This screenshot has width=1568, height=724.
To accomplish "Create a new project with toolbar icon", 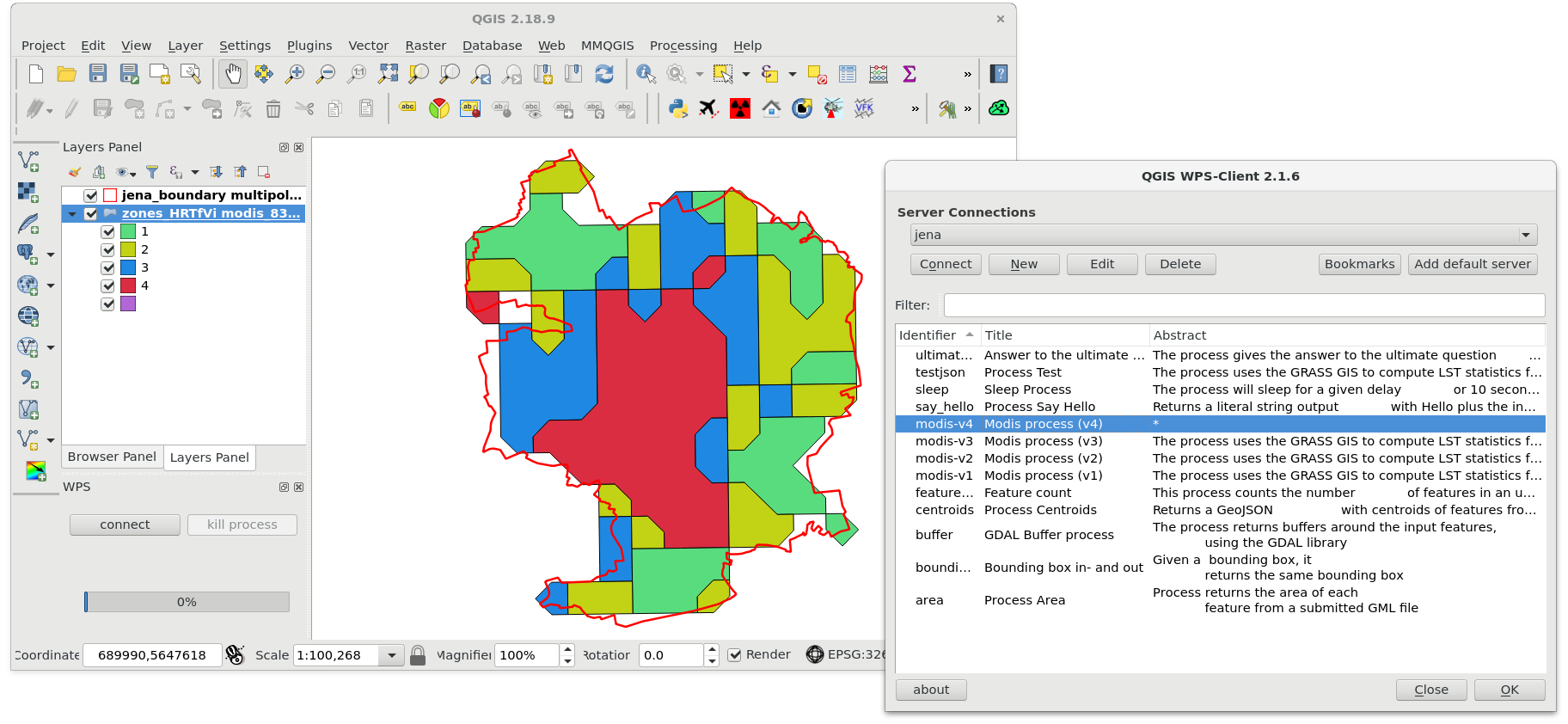I will (x=36, y=74).
